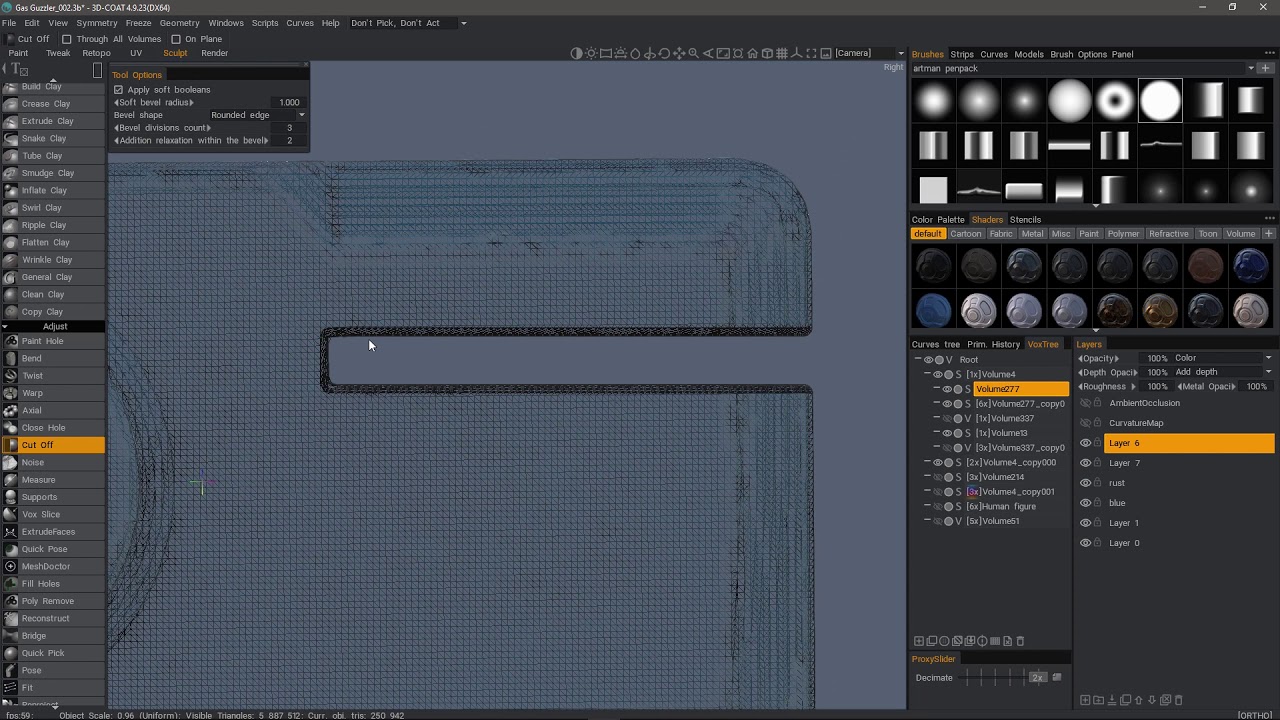This screenshot has height=720, width=1280.
Task: Select the Reconstruct tool
Action: (52, 618)
